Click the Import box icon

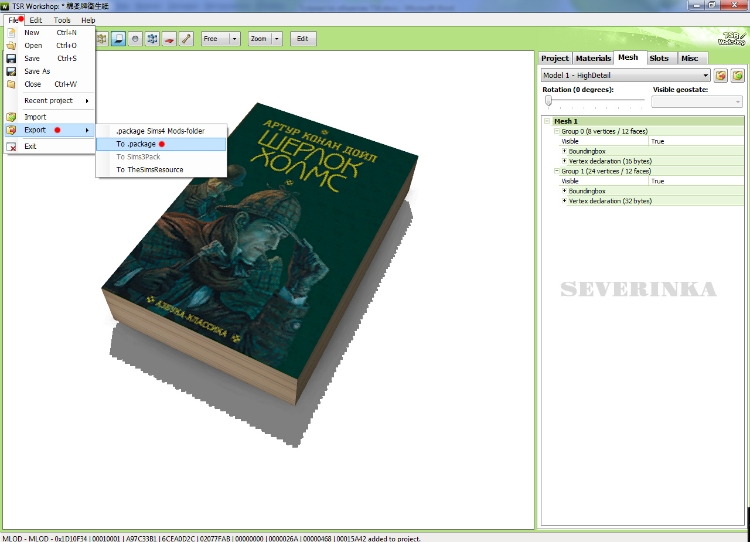pyautogui.click(x=11, y=117)
